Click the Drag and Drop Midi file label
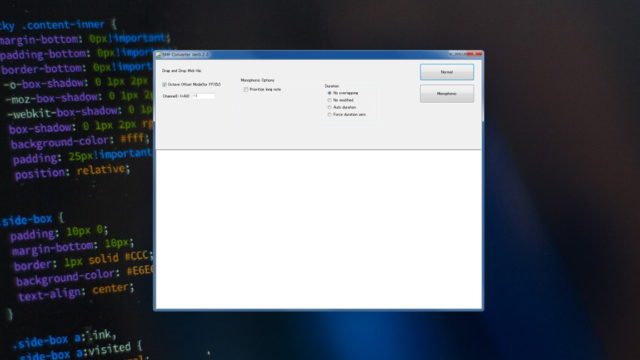The height and width of the screenshot is (360, 640). [x=182, y=71]
